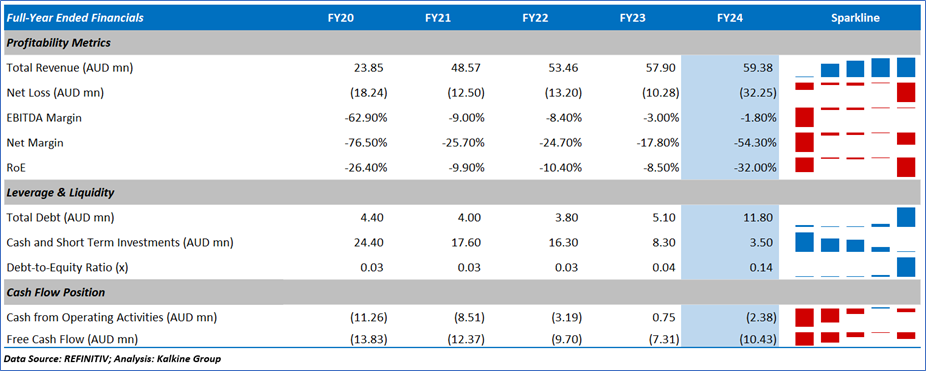Click the FY24 Net Loss value (32.25)
This screenshot has height=371, width=926.
756,93
